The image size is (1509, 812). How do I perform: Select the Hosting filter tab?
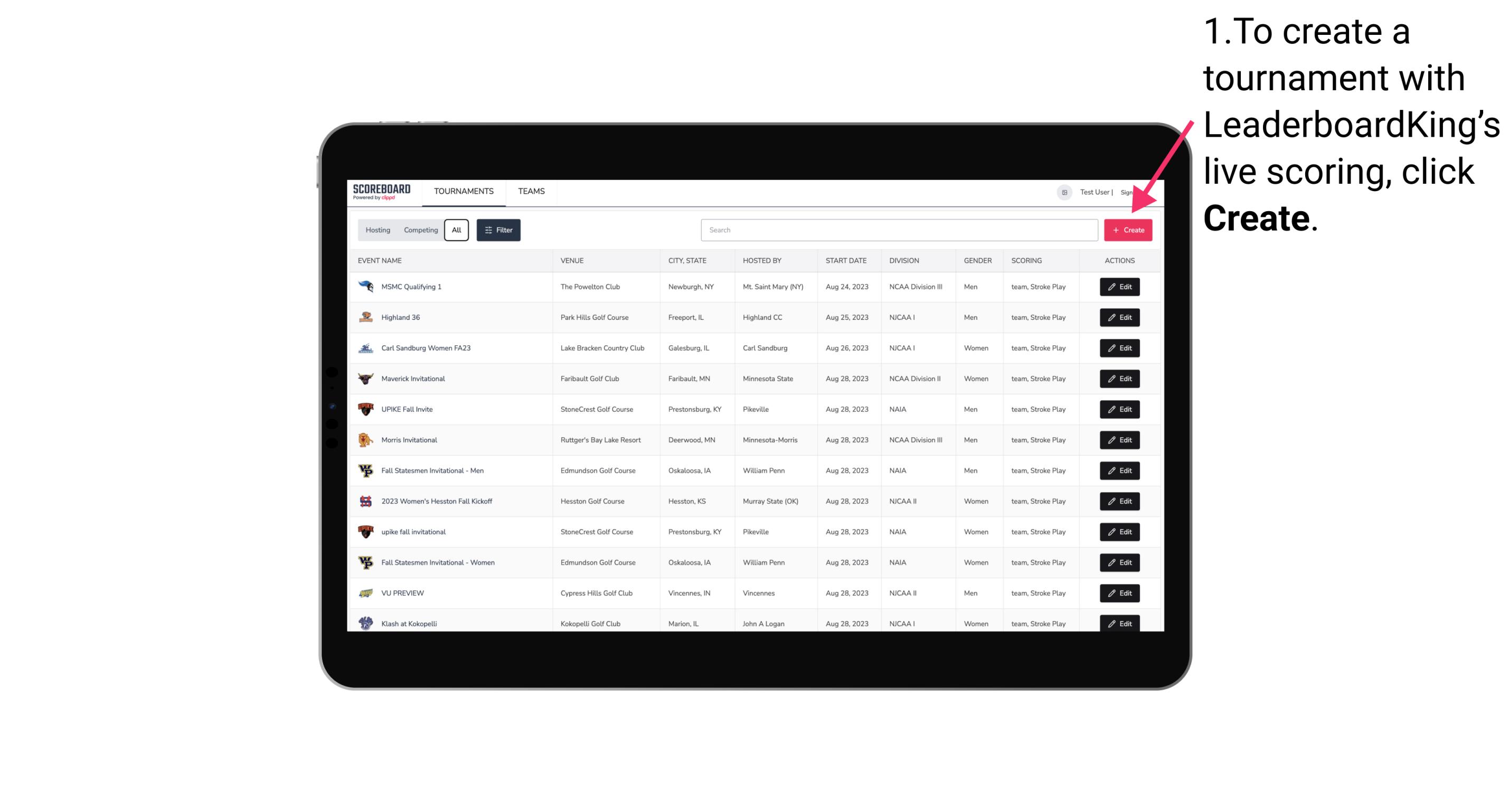coord(377,230)
